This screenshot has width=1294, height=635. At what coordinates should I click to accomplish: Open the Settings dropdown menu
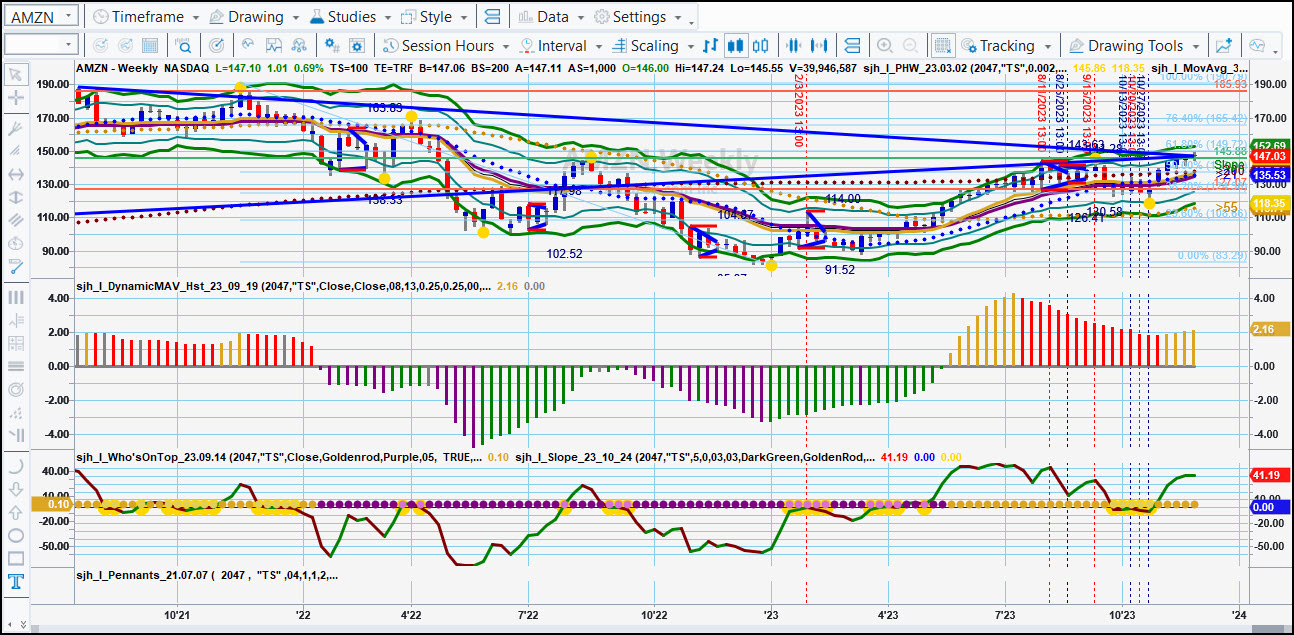(638, 17)
